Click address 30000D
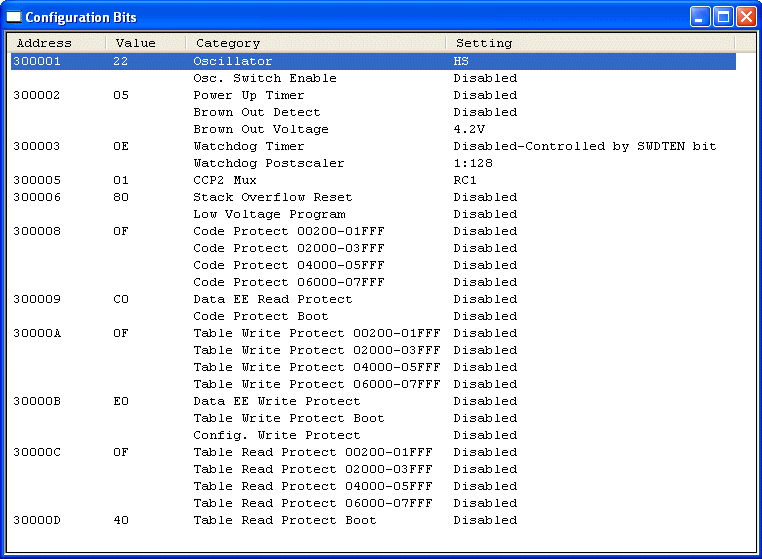762x559 pixels. click(x=37, y=521)
